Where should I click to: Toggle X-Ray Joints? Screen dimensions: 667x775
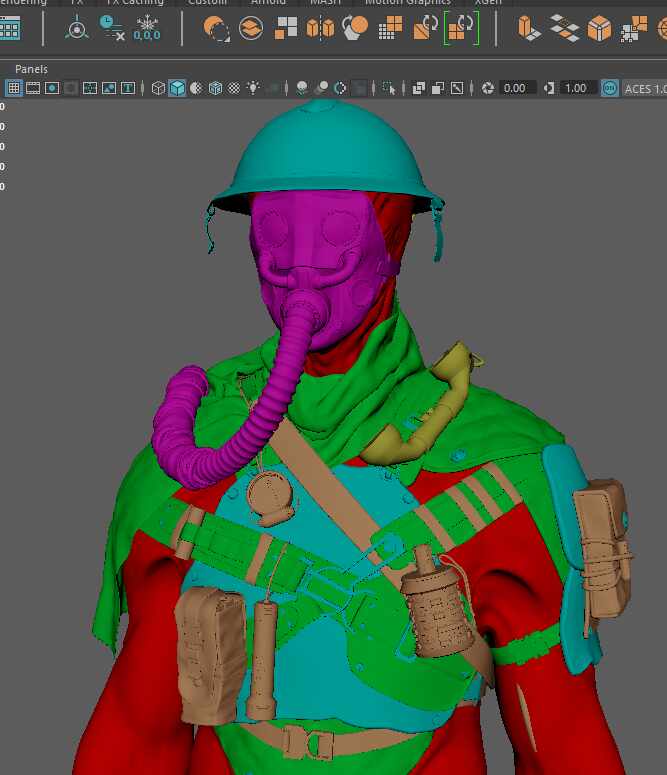pyautogui.click(x=457, y=88)
